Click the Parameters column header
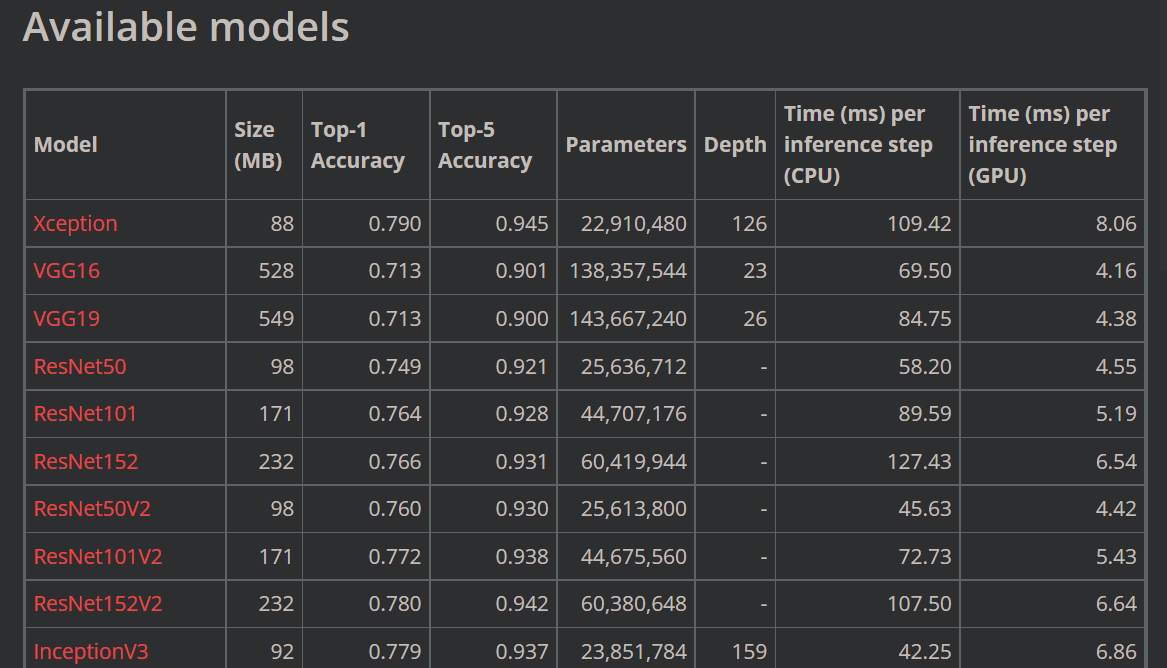This screenshot has width=1167, height=668. [625, 144]
